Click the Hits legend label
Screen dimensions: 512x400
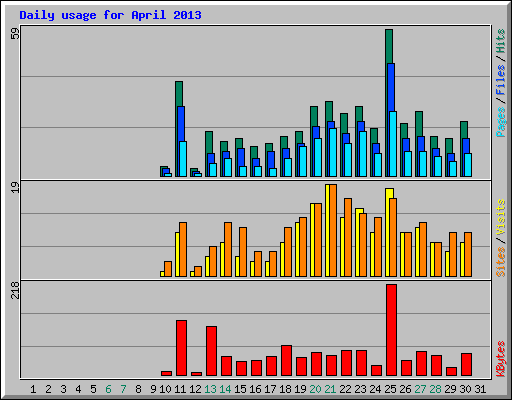(500, 41)
